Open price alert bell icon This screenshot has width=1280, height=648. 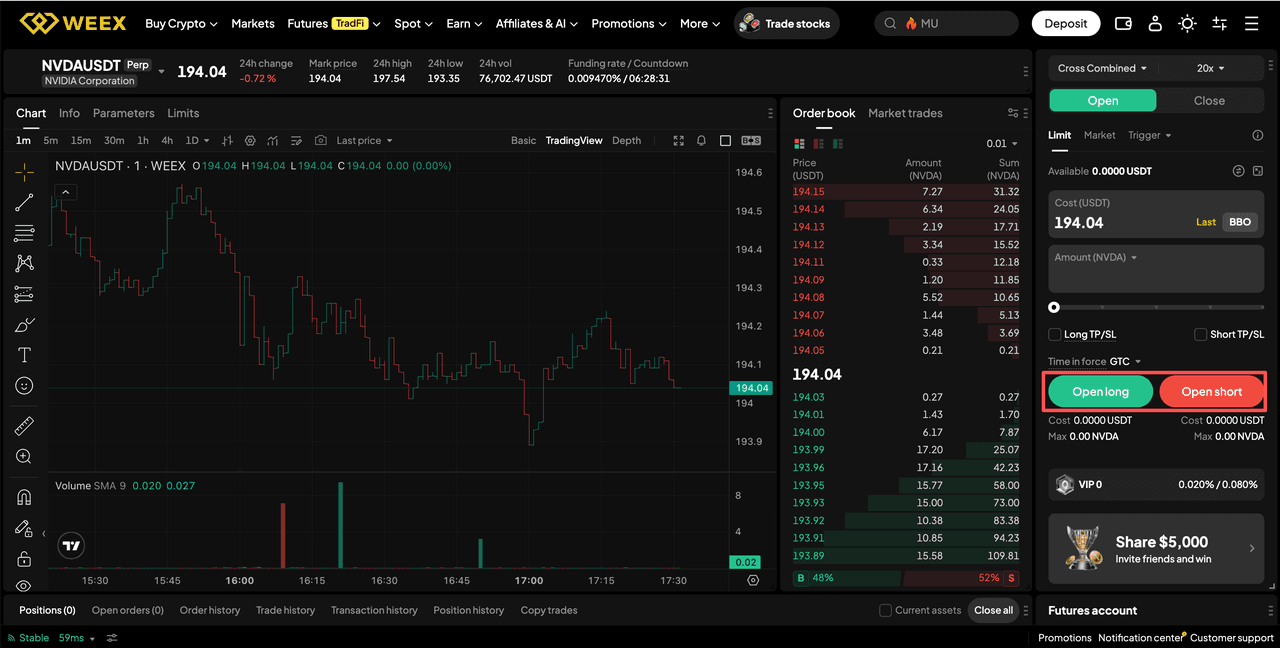tap(702, 141)
